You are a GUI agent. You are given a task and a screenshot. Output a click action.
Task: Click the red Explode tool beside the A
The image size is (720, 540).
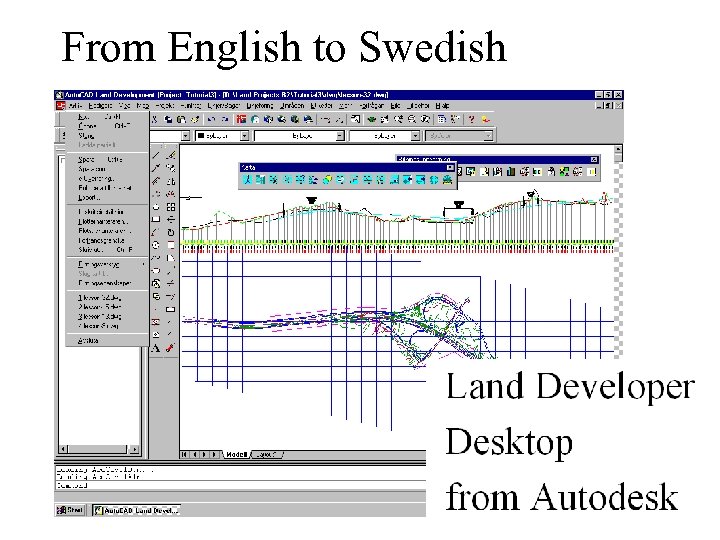pyautogui.click(x=171, y=348)
